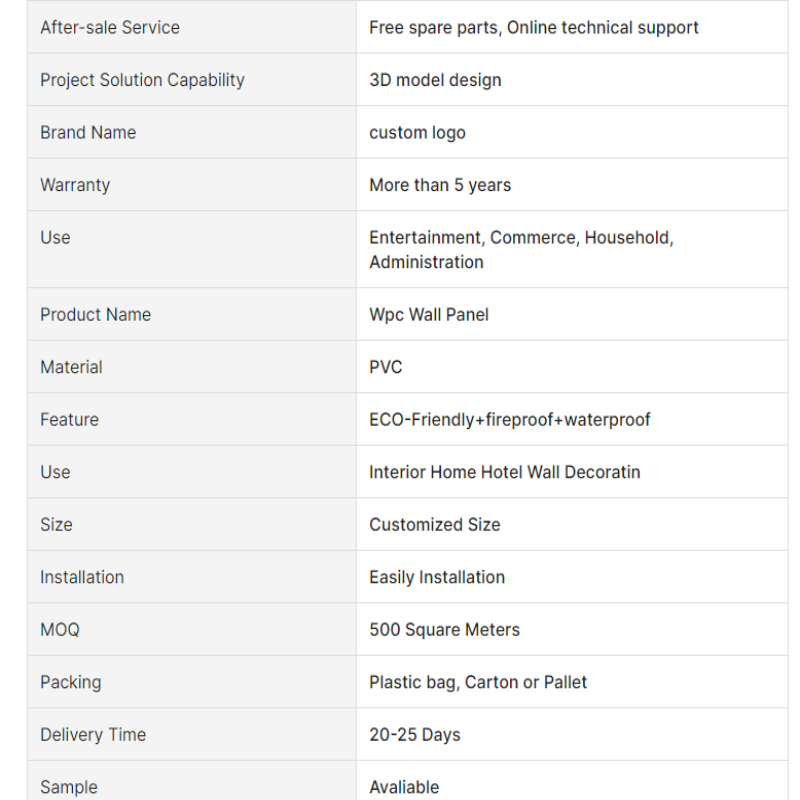Click Interior Home Hotel Wall Decoratin text
Screen dimensions: 800x800
click(505, 472)
